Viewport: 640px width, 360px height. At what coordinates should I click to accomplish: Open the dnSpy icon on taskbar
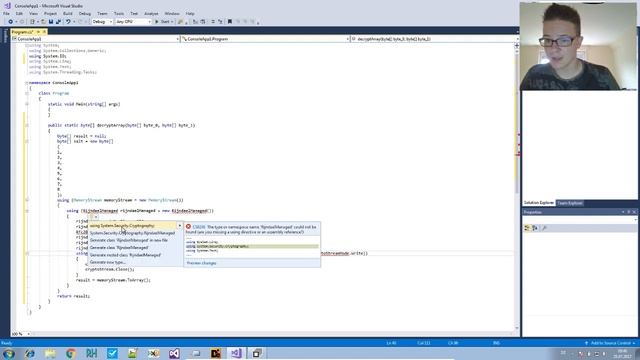216,353
